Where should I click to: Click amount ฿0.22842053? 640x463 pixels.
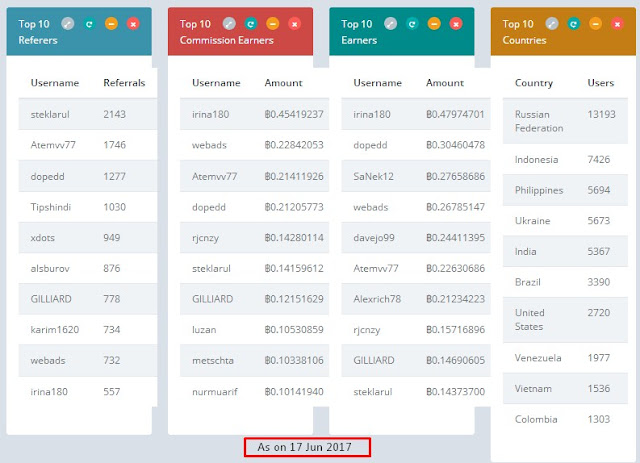(x=294, y=145)
